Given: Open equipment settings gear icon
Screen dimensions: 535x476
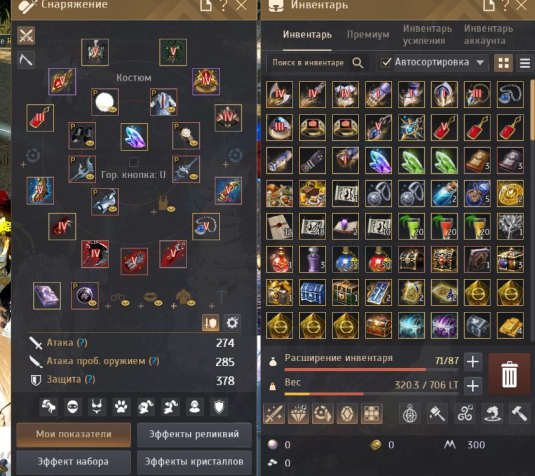Looking at the screenshot, I should [x=232, y=322].
